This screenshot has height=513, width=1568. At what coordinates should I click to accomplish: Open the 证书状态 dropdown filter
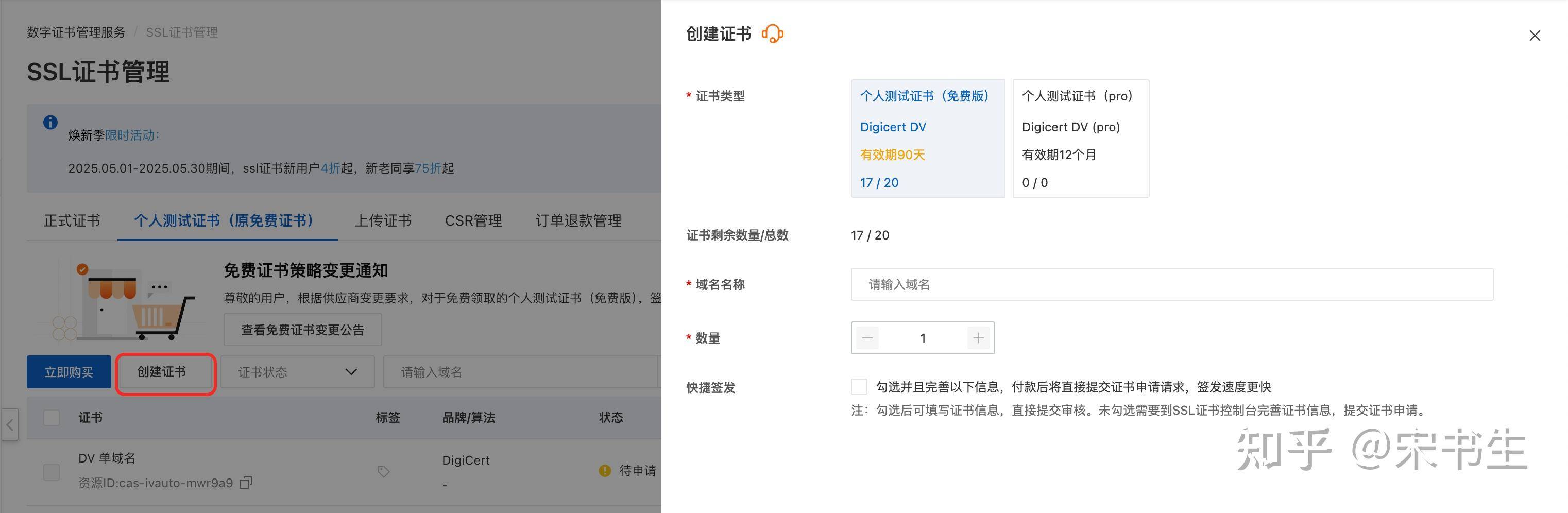(x=298, y=372)
